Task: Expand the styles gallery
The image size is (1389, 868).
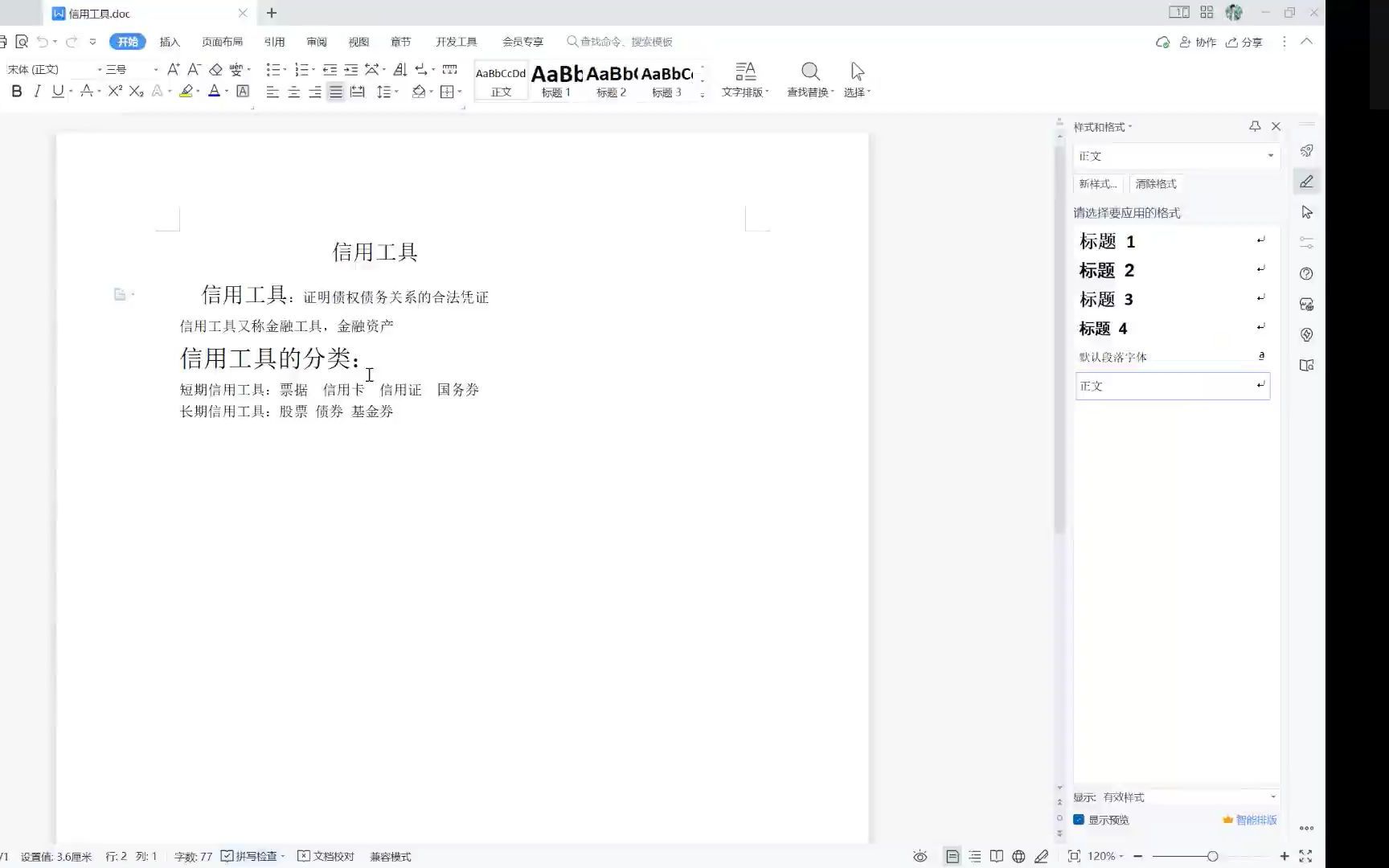Action: pyautogui.click(x=703, y=95)
